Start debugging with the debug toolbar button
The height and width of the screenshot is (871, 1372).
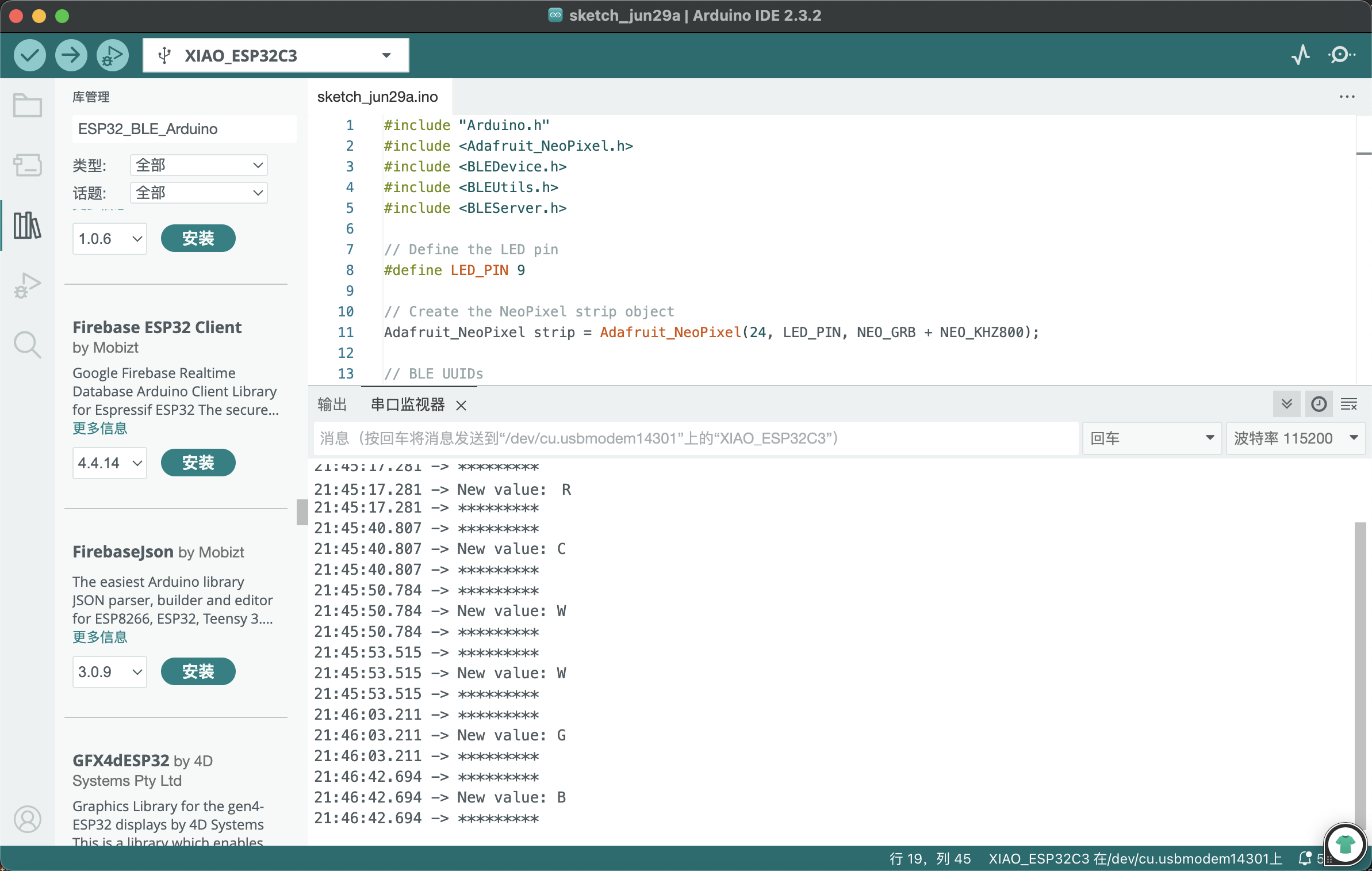112,55
